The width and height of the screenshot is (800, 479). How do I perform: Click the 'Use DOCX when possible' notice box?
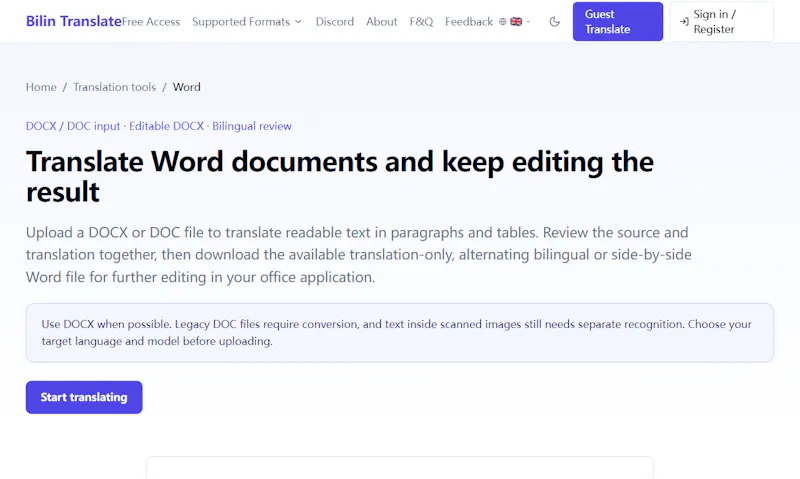400,333
